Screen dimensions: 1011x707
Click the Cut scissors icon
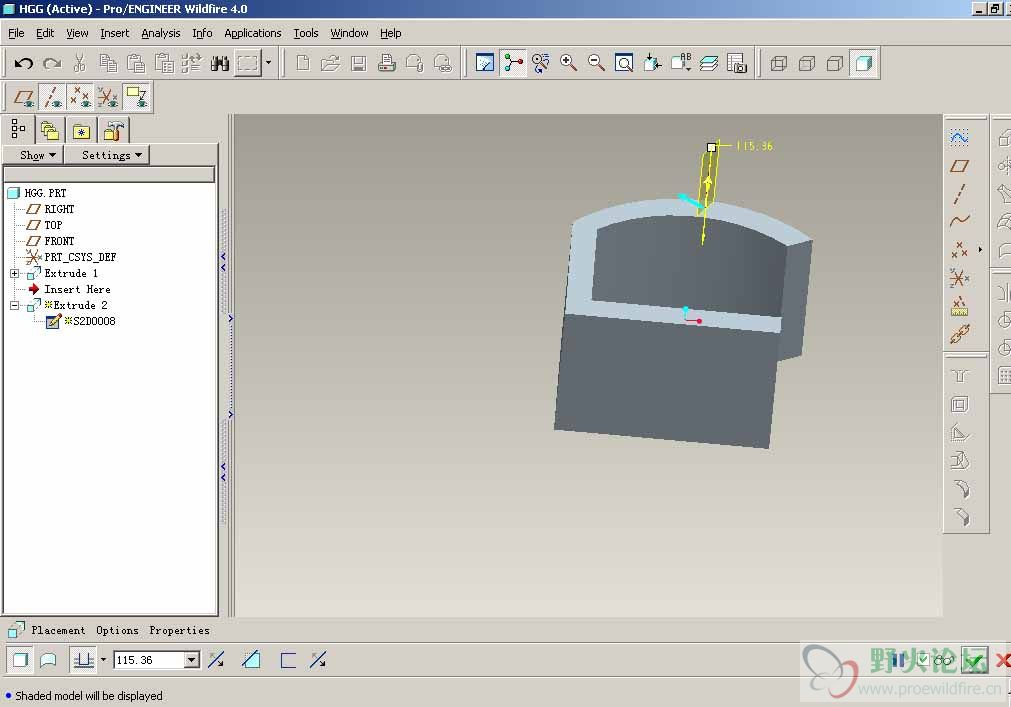click(80, 63)
